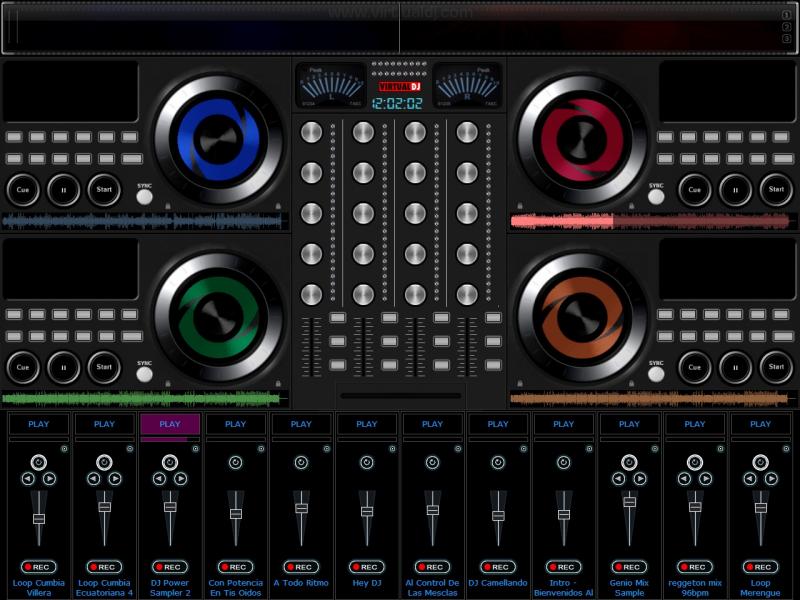This screenshot has height=600, width=800.
Task: Toggle REC for Loop Merengue sample
Action: pos(761,567)
